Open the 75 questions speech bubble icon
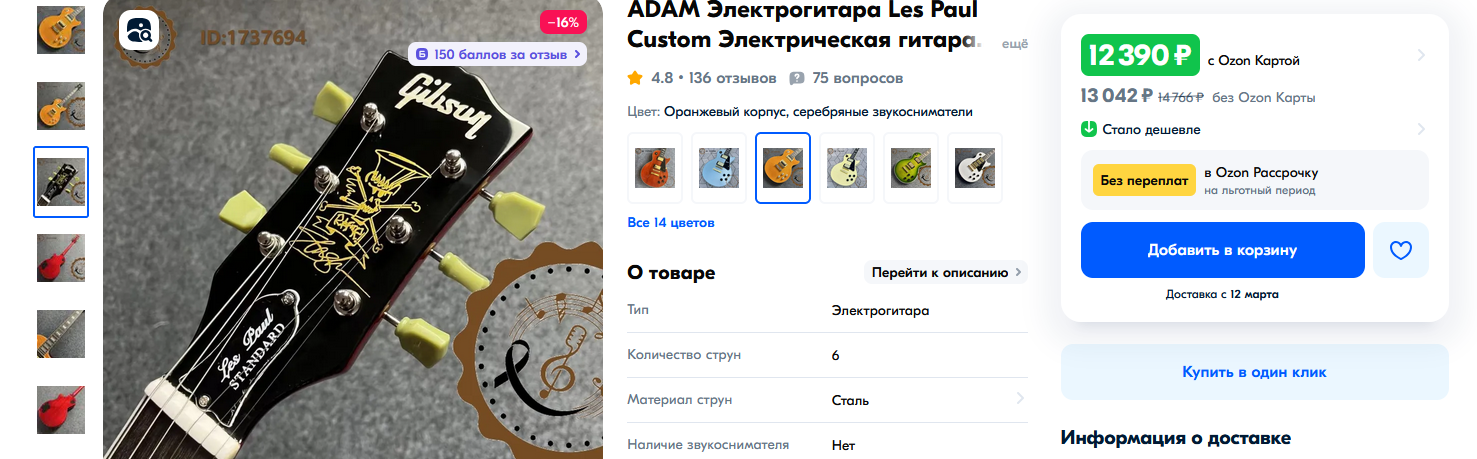 coord(797,78)
